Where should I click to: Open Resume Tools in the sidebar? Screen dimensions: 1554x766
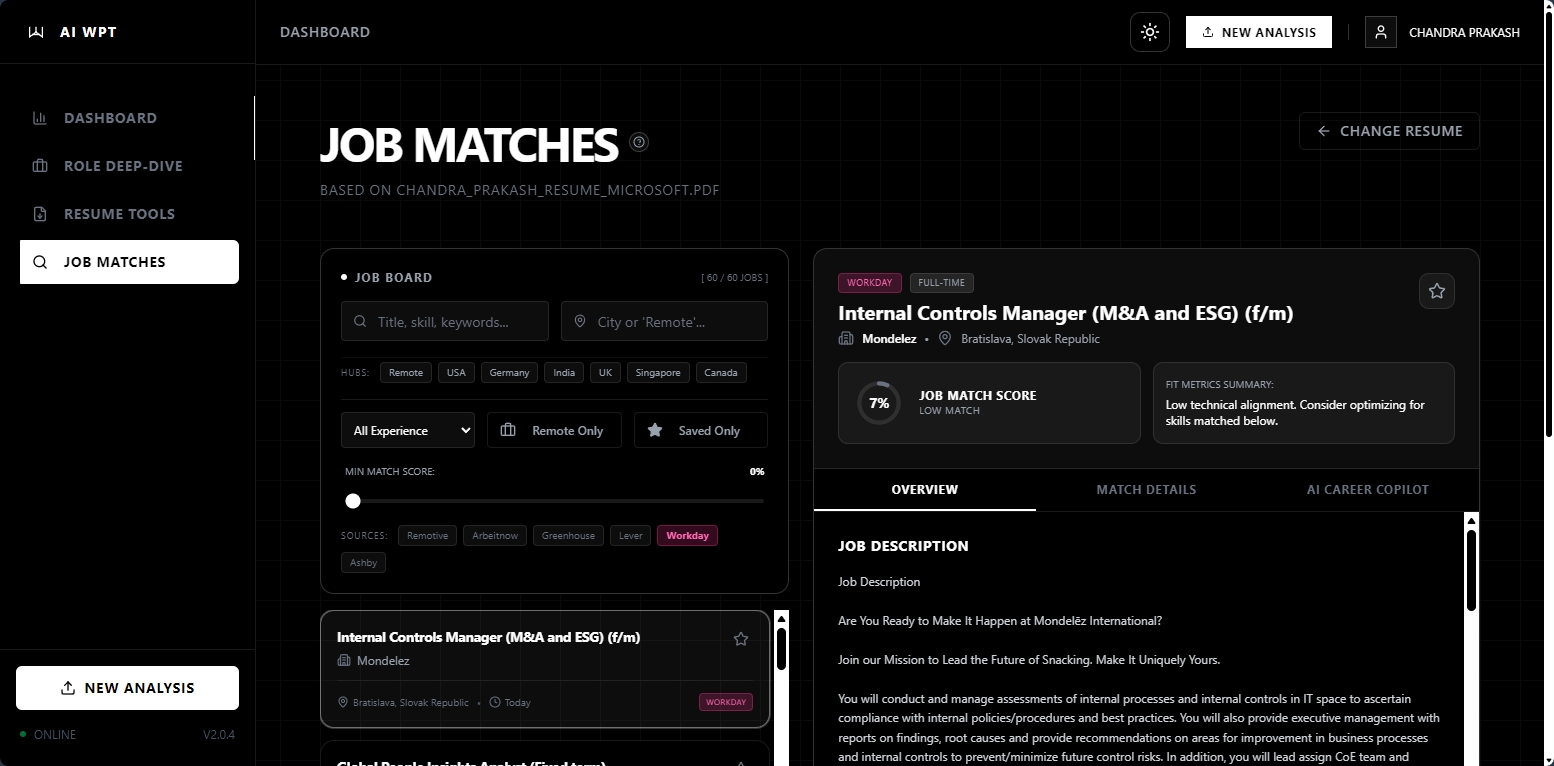click(x=129, y=214)
